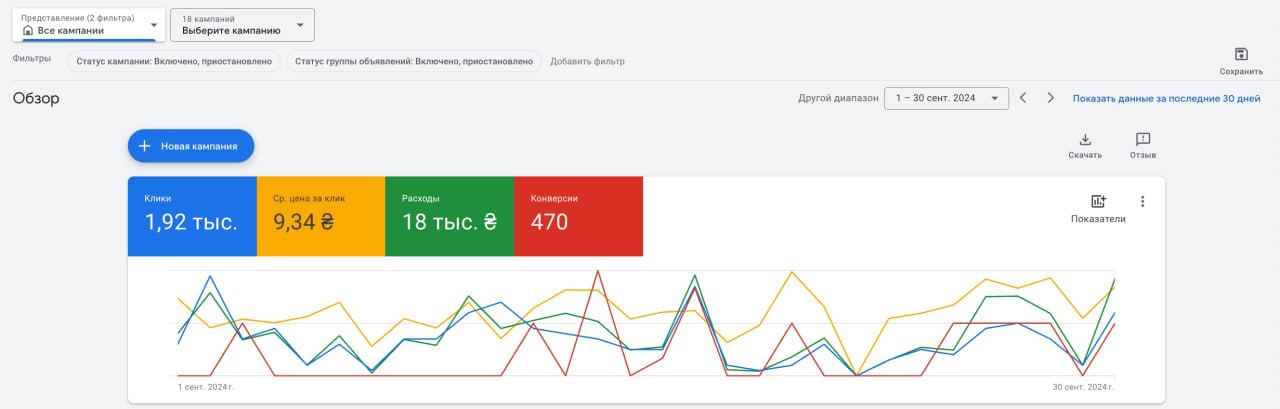The image size is (1280, 409).
Task: Open the 1 – 30 сент. 2024 date picker
Action: (x=946, y=98)
